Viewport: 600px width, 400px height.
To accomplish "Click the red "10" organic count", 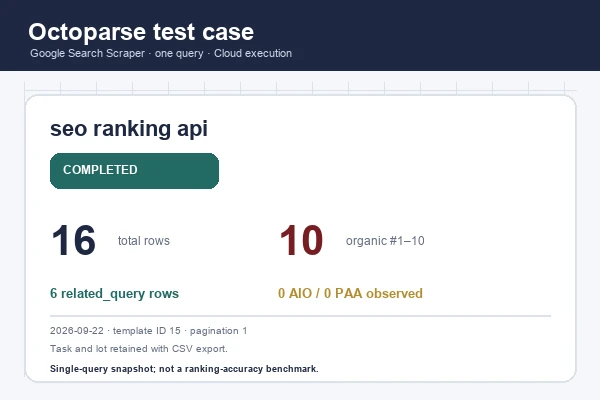I will [302, 240].
